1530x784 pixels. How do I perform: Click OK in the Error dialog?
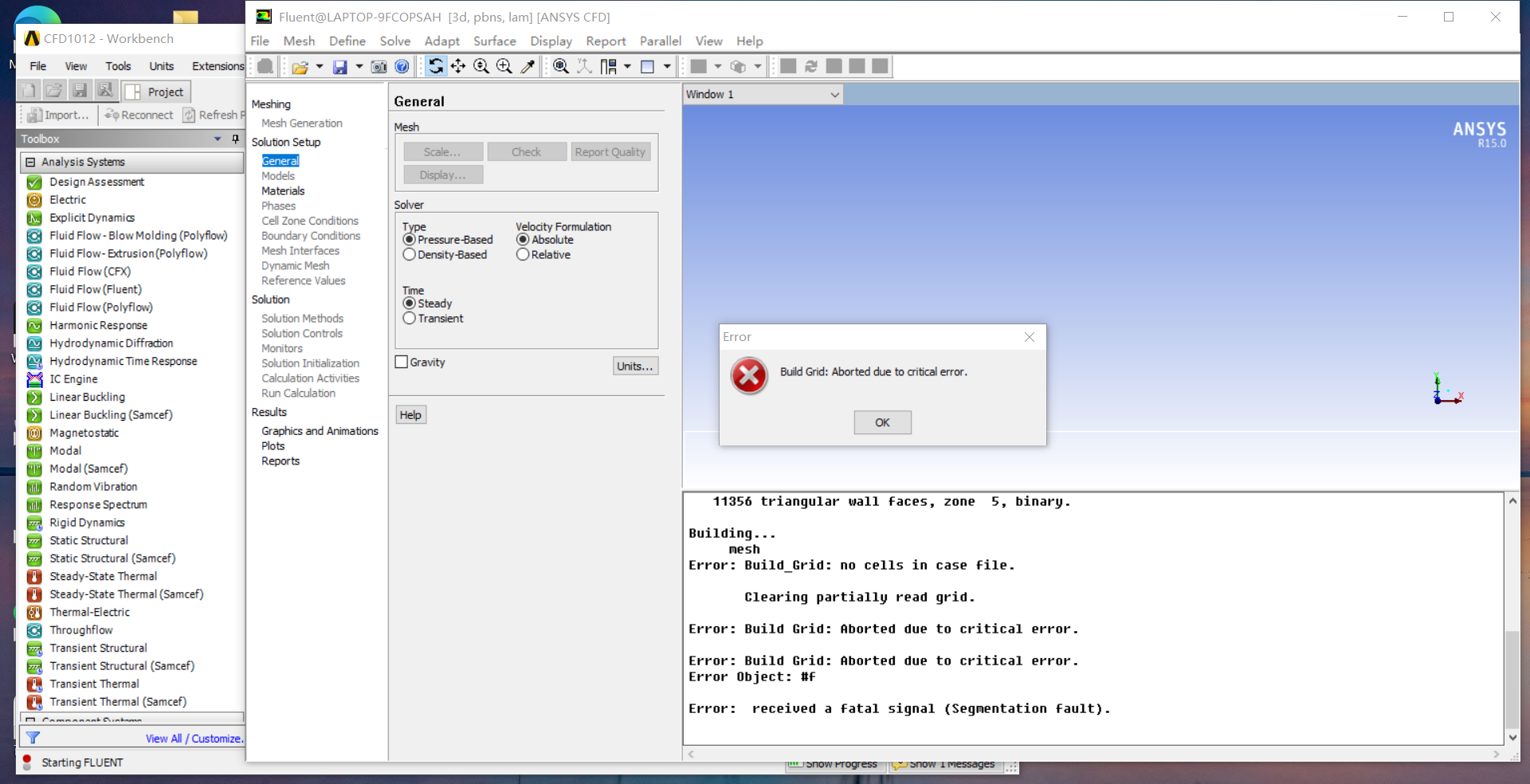(x=882, y=422)
